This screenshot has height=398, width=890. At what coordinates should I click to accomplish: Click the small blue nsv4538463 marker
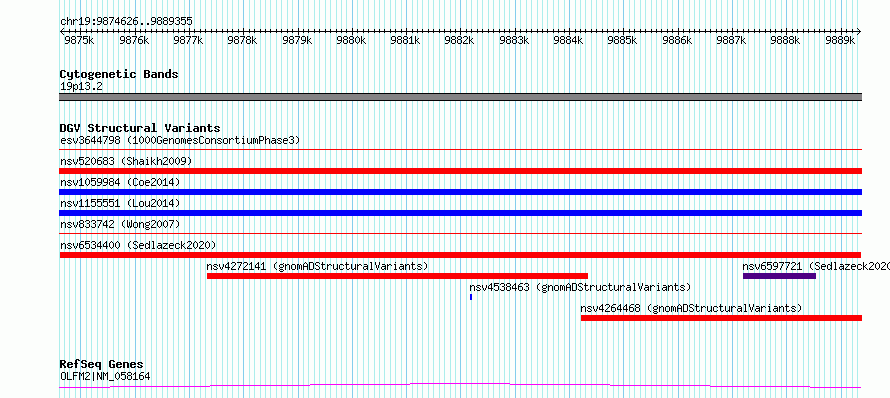tap(471, 297)
